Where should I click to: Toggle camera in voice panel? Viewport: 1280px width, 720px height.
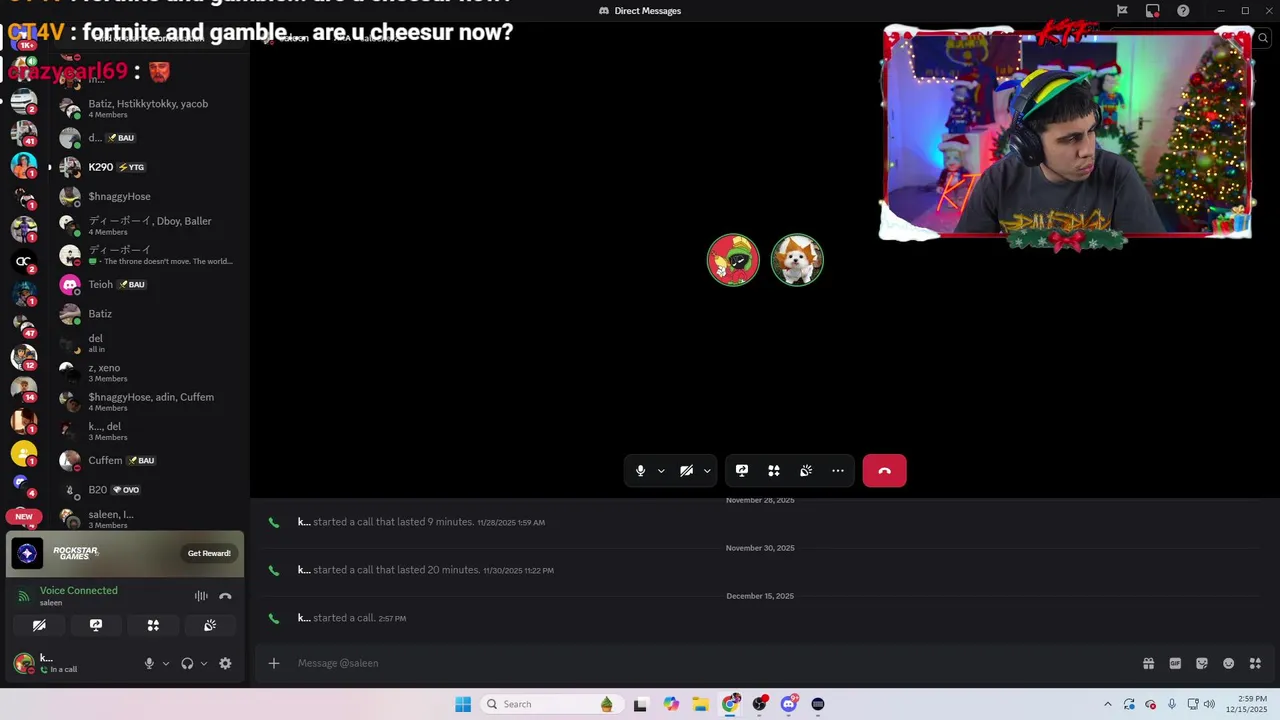pos(39,625)
